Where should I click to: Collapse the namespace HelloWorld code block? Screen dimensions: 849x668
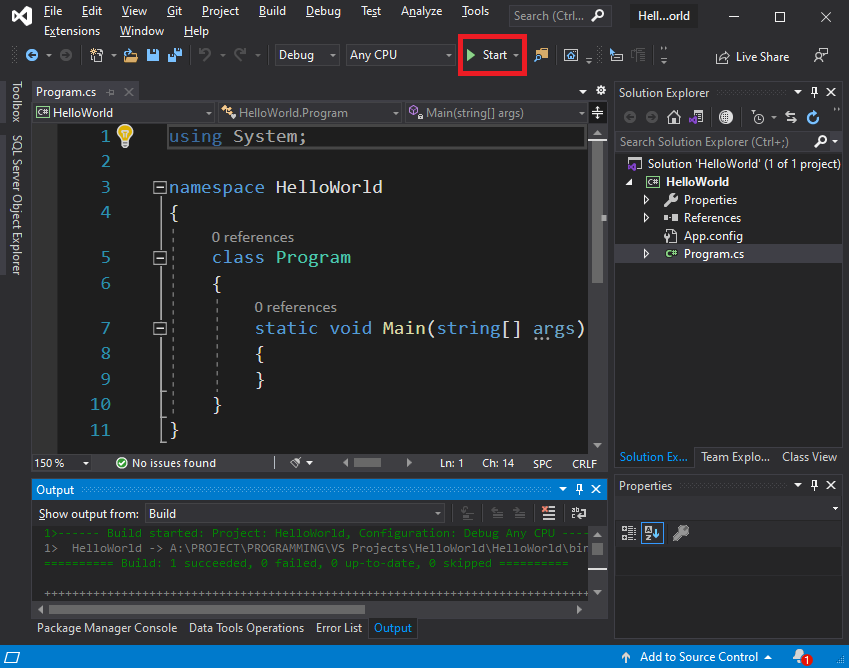pos(158,187)
